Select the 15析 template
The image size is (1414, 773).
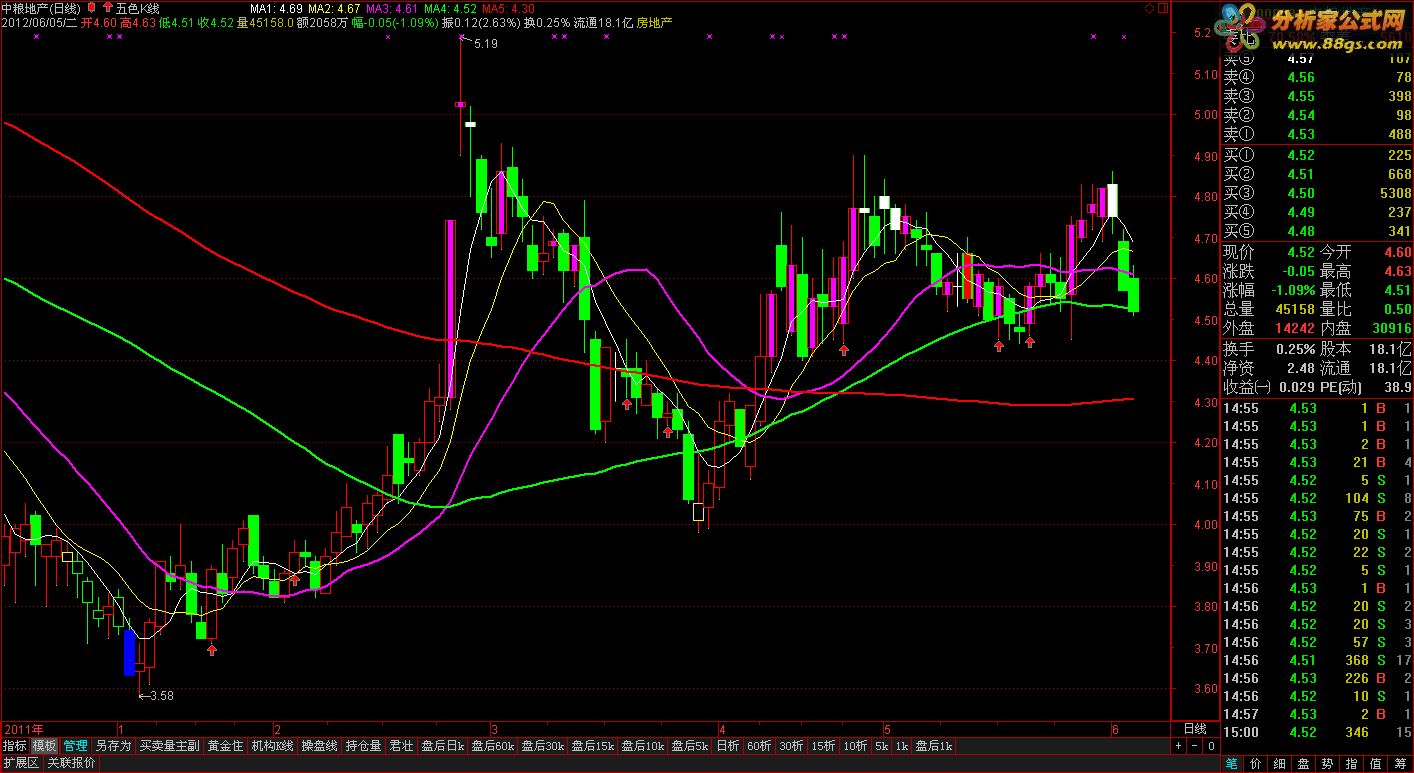point(824,746)
